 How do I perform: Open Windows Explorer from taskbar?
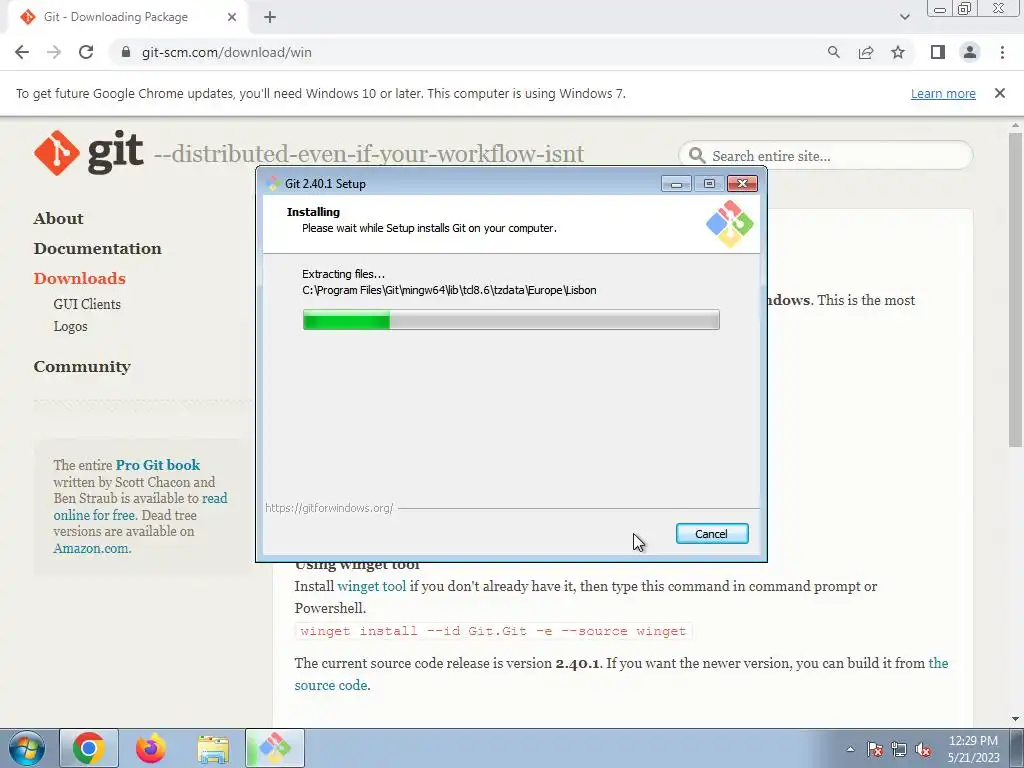(213, 748)
